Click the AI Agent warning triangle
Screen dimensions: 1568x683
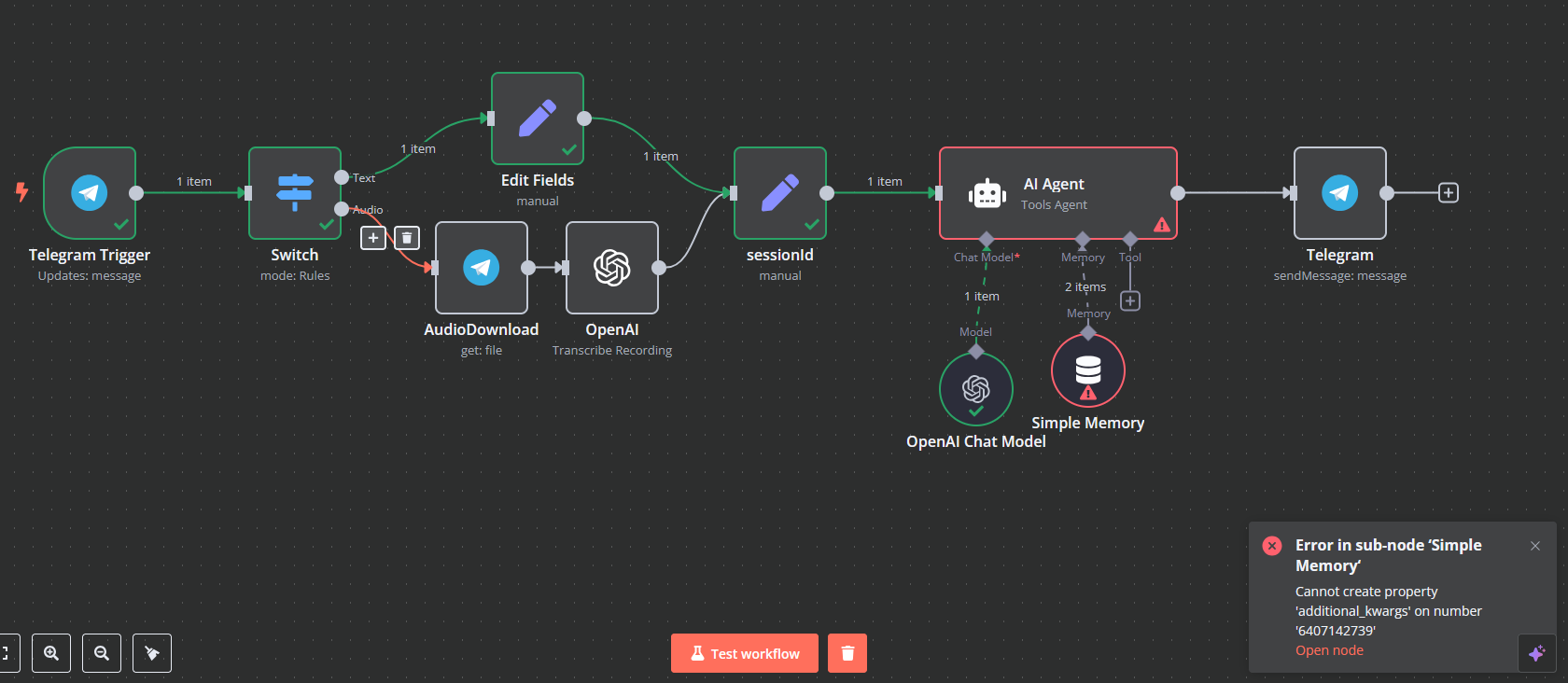tap(1162, 225)
